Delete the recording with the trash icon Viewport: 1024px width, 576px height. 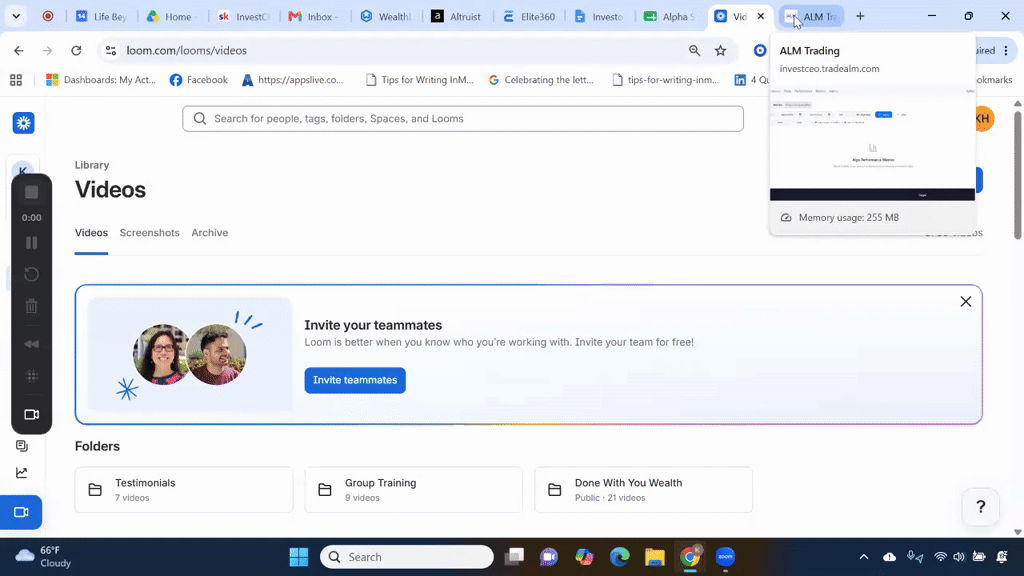(31, 306)
